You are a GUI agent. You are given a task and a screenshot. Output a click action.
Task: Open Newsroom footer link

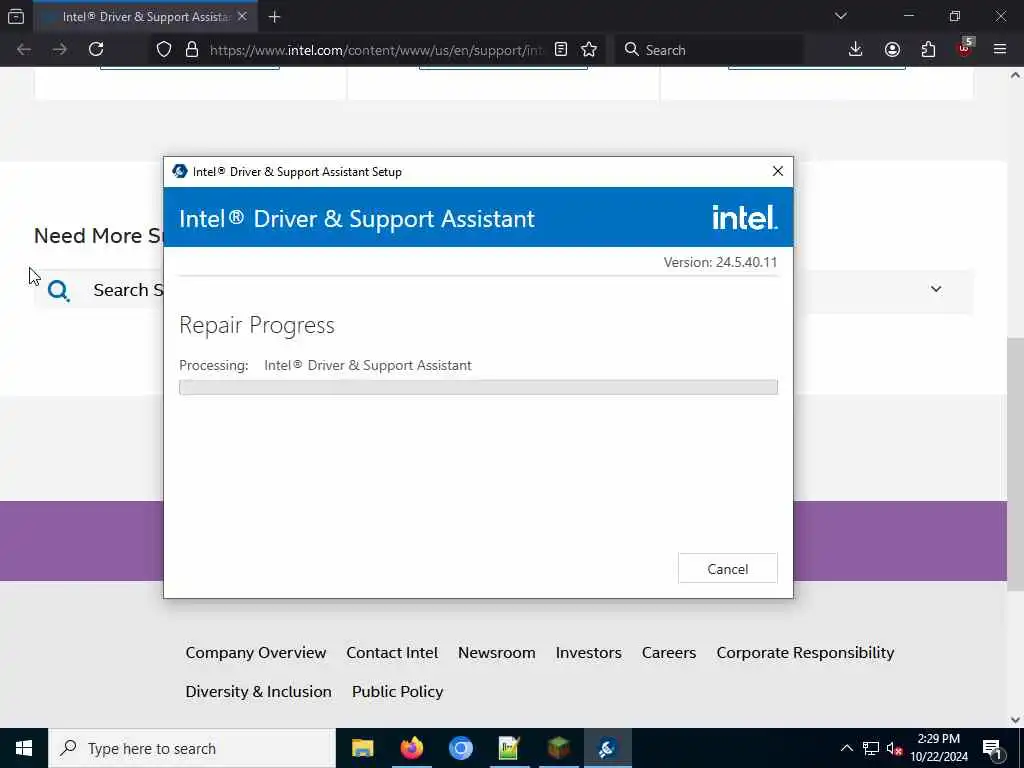click(x=496, y=652)
